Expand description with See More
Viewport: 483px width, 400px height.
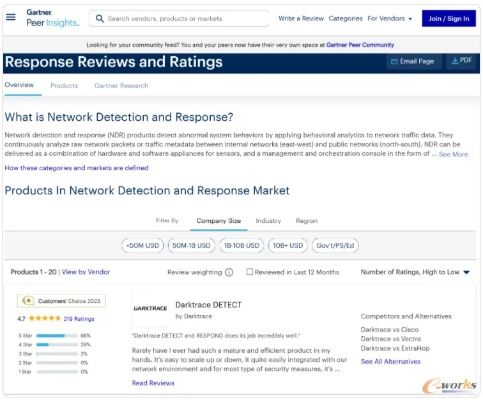[x=453, y=154]
